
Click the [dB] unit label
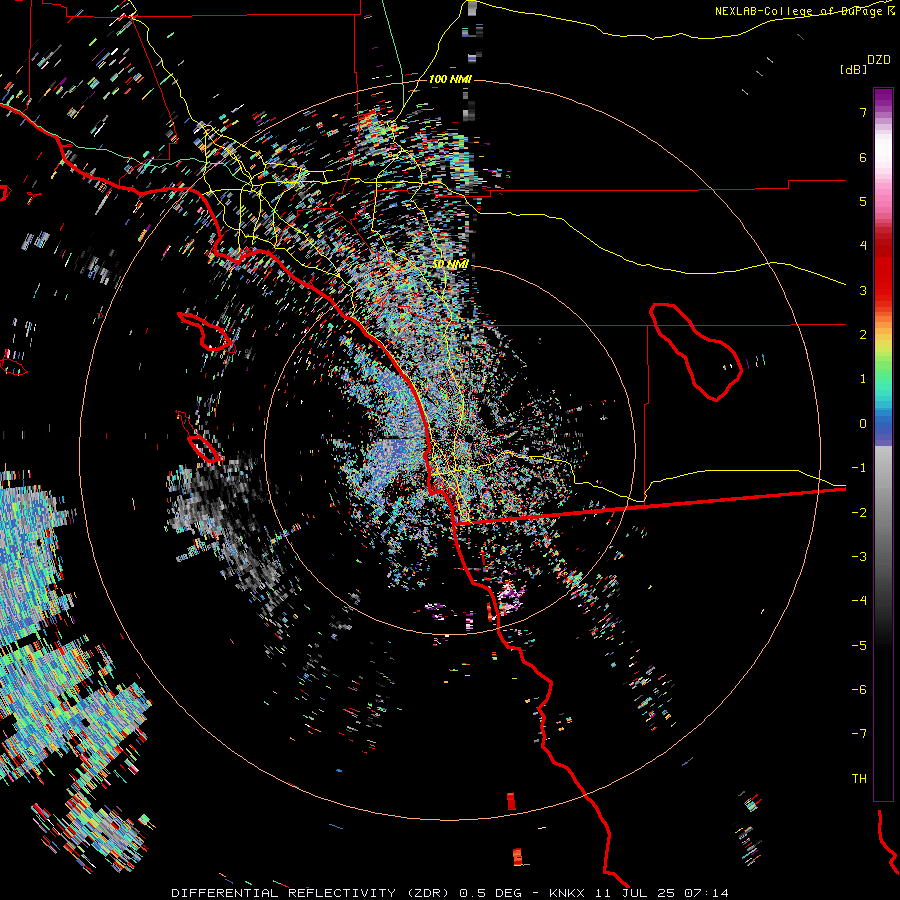pos(853,69)
